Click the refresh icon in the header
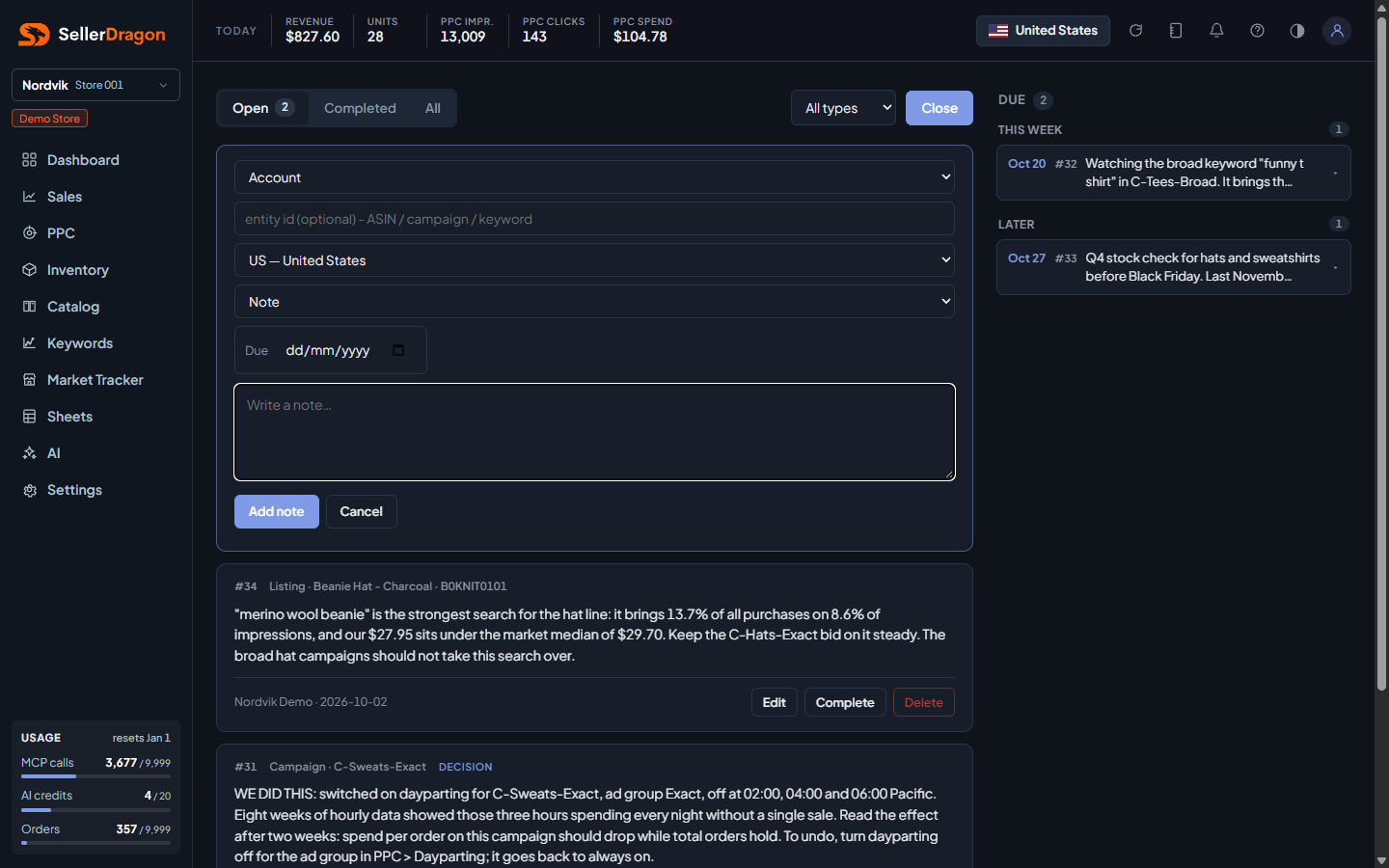The width and height of the screenshot is (1389, 868). 1135,31
